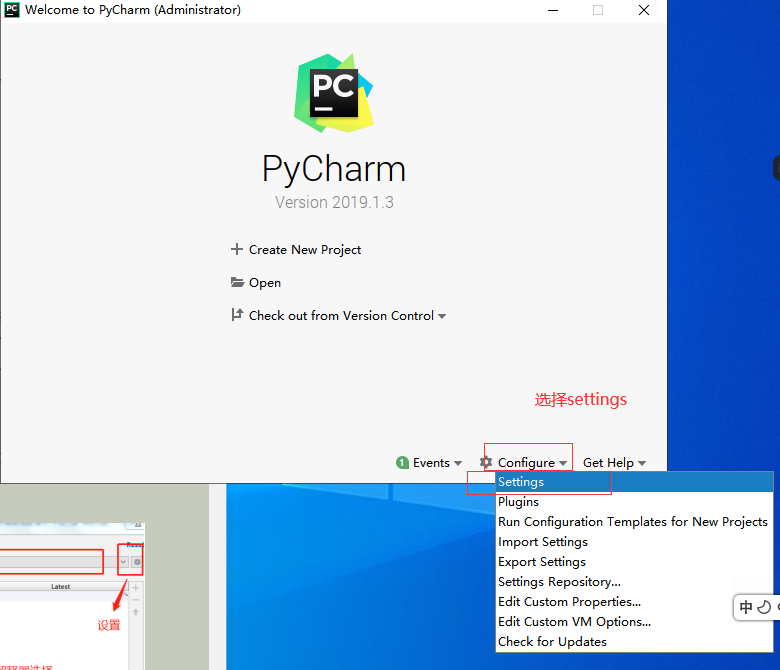Open the Events notifications link
Screen dimensions: 780x670
431,463
